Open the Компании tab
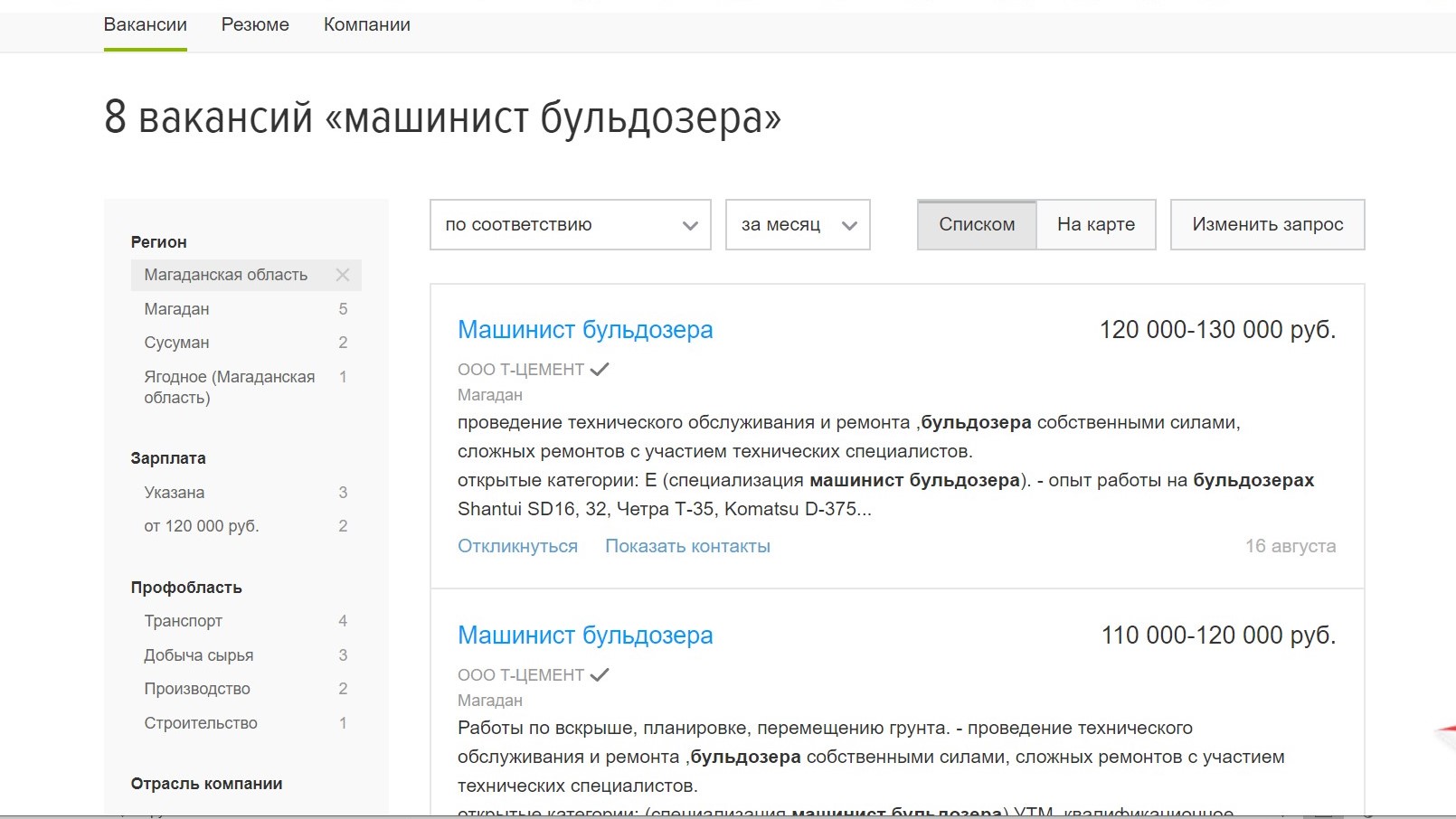 click(366, 25)
